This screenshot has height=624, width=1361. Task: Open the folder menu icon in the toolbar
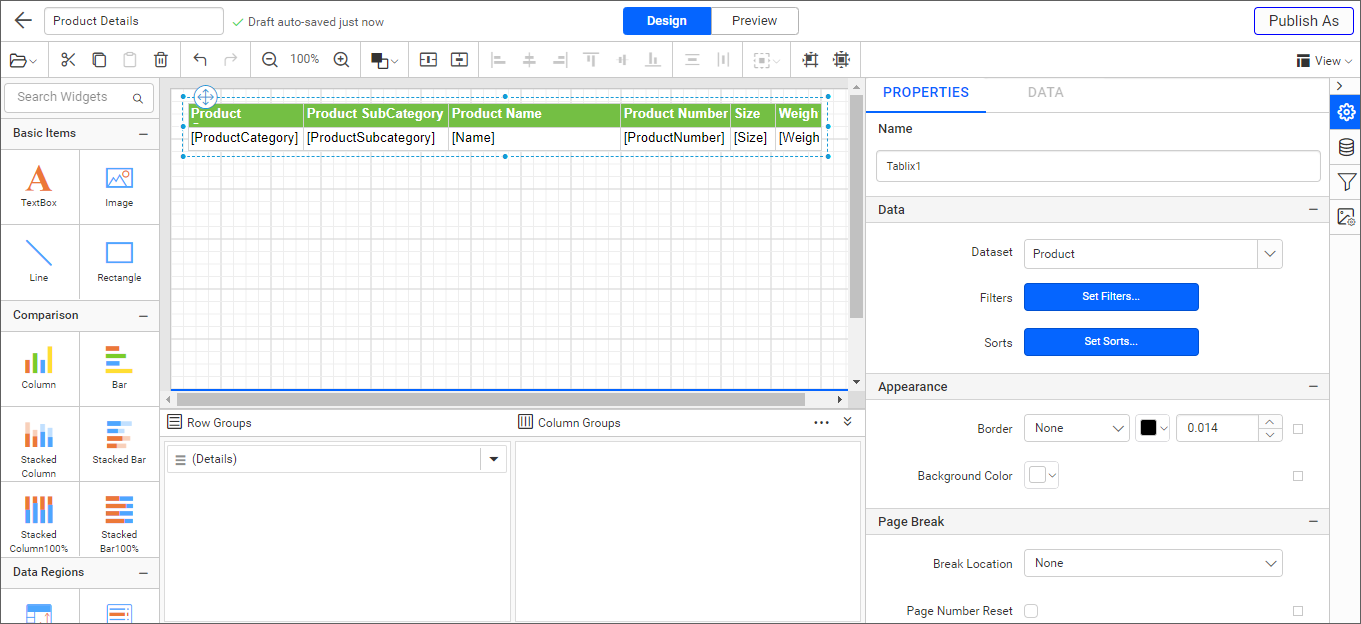(23, 60)
